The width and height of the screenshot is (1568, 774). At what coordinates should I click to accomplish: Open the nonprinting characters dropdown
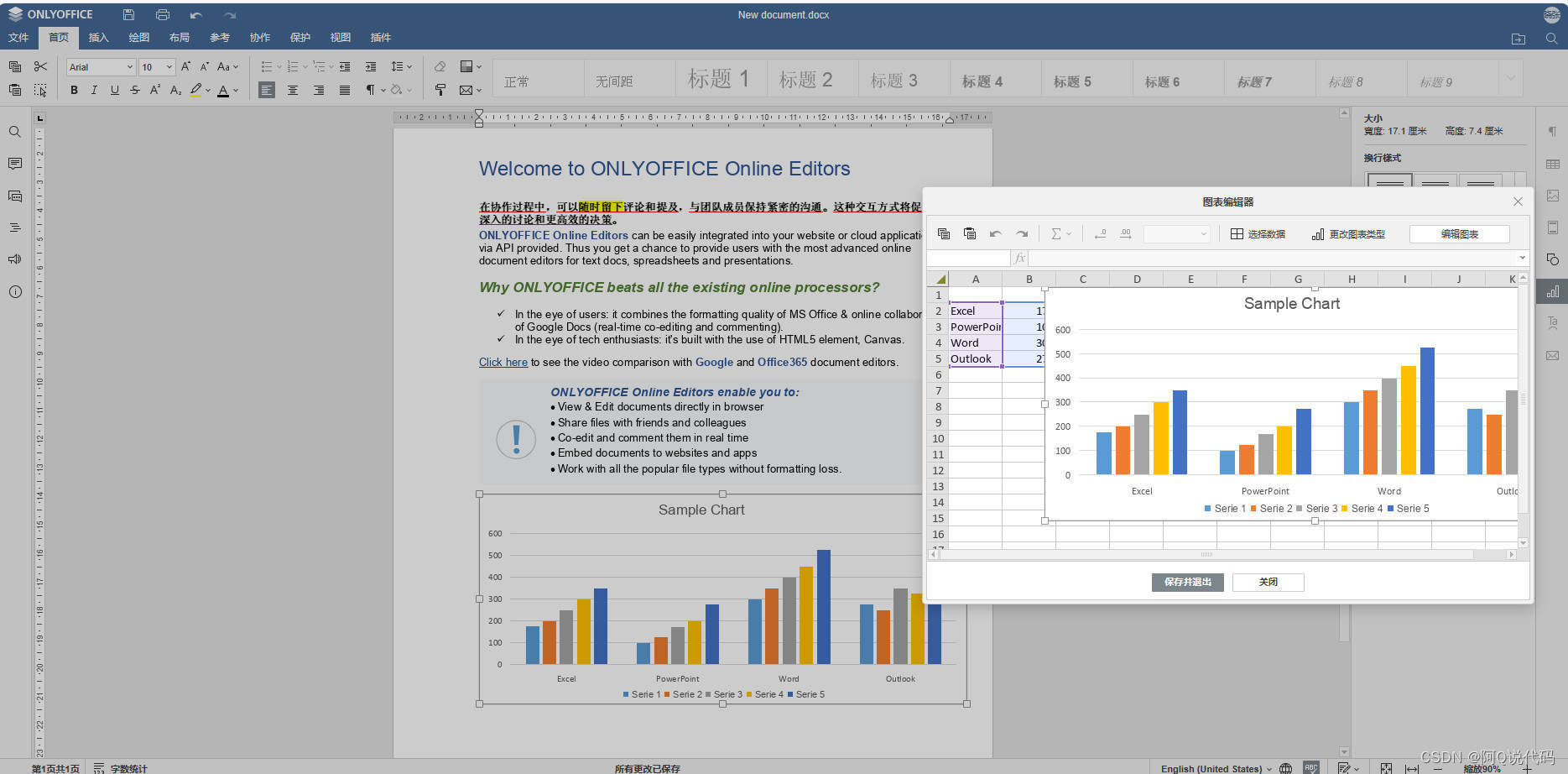[x=383, y=90]
